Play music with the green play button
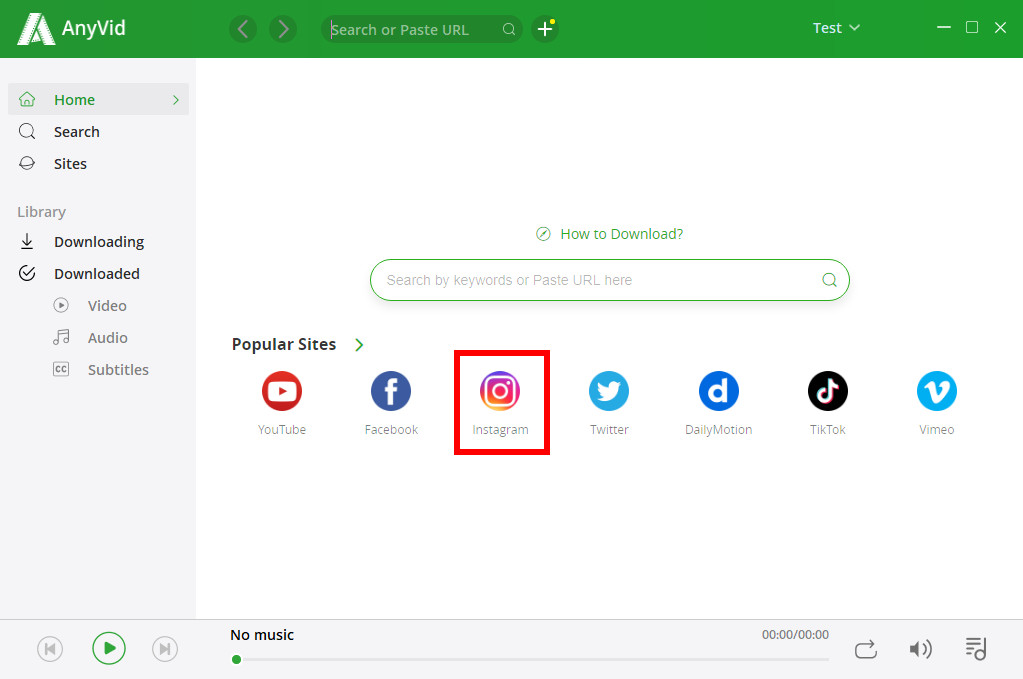Viewport: 1023px width, 679px height. coord(108,648)
